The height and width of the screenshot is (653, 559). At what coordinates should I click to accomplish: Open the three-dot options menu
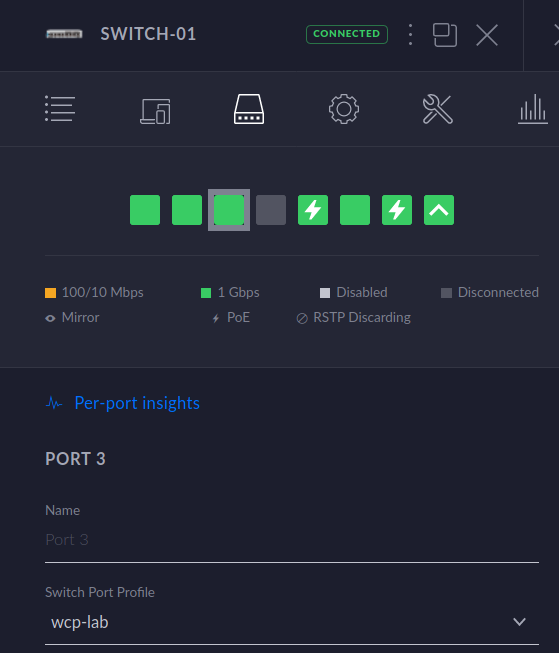(x=410, y=34)
